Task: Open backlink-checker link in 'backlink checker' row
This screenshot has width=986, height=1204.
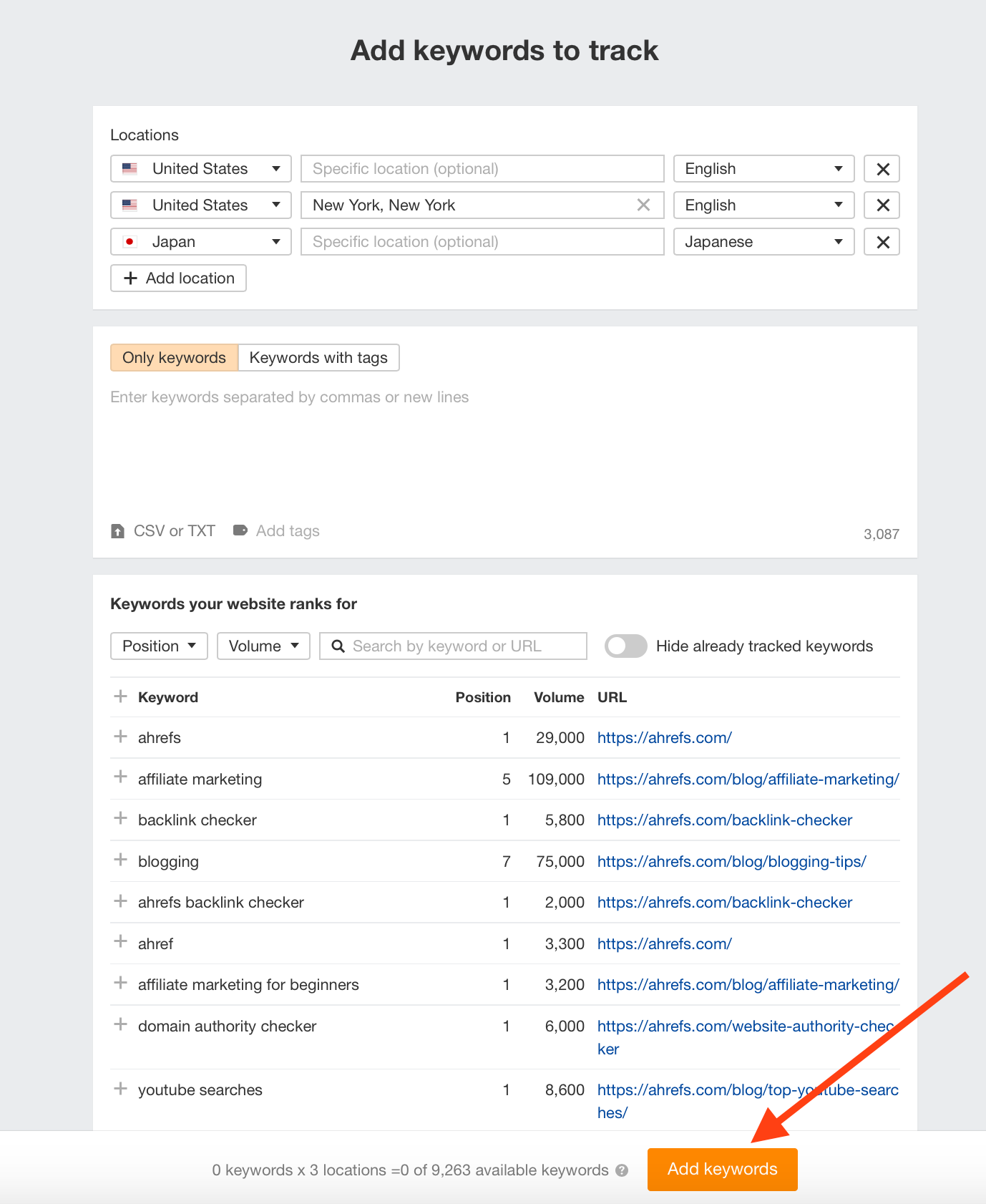Action: pos(724,820)
